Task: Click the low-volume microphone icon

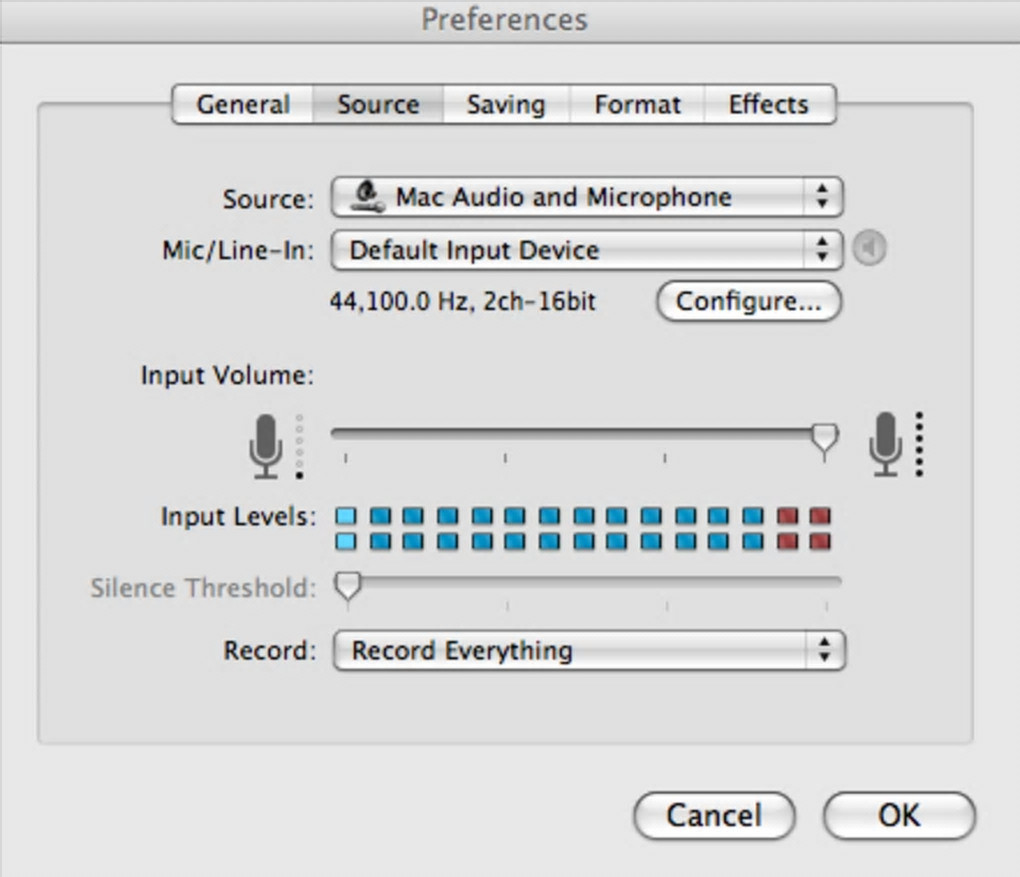Action: tap(265, 446)
